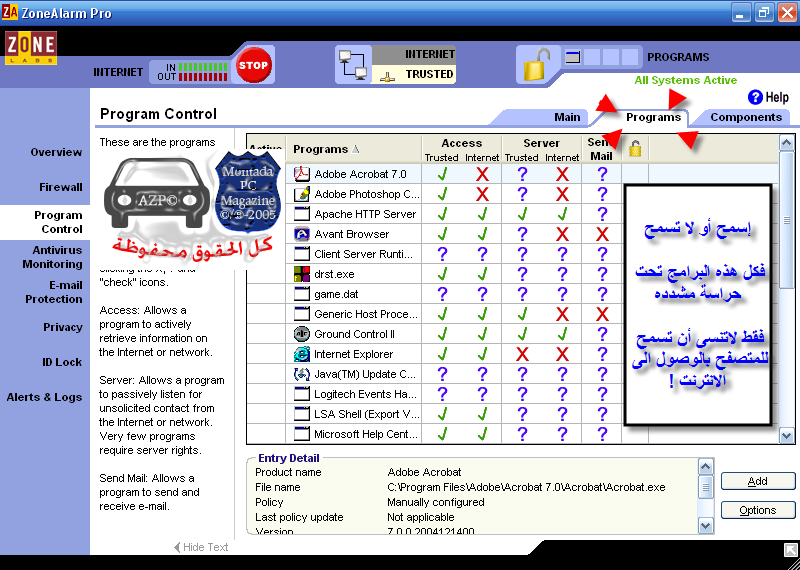Viewport: 800px width, 570px height.
Task: Click the Avant Browser program icon
Action: click(302, 234)
